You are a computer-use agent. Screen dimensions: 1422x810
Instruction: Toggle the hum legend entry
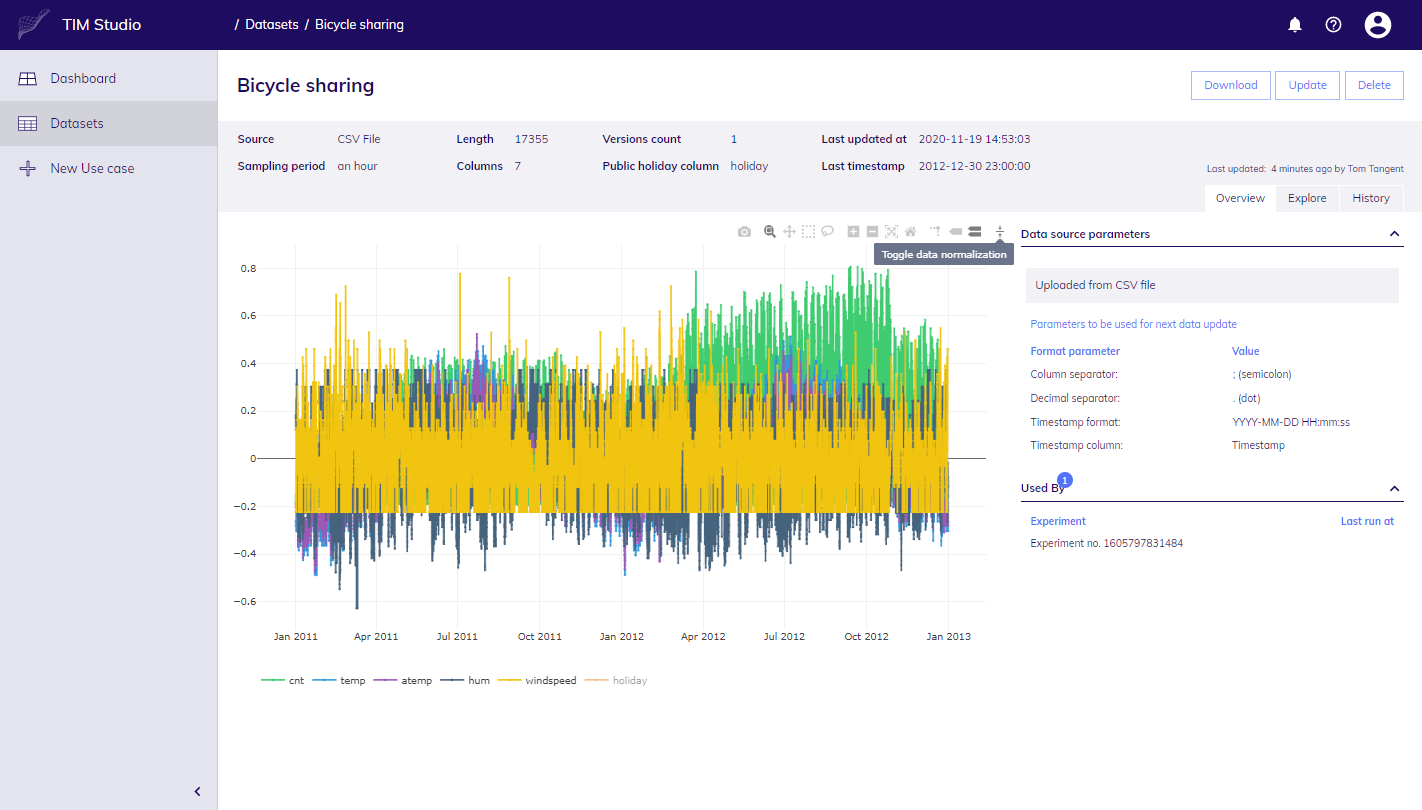[x=465, y=680]
